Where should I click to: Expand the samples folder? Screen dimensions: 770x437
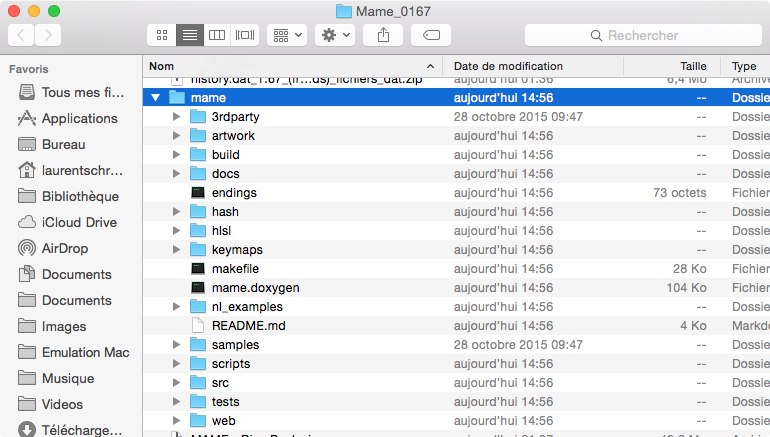pyautogui.click(x=176, y=345)
